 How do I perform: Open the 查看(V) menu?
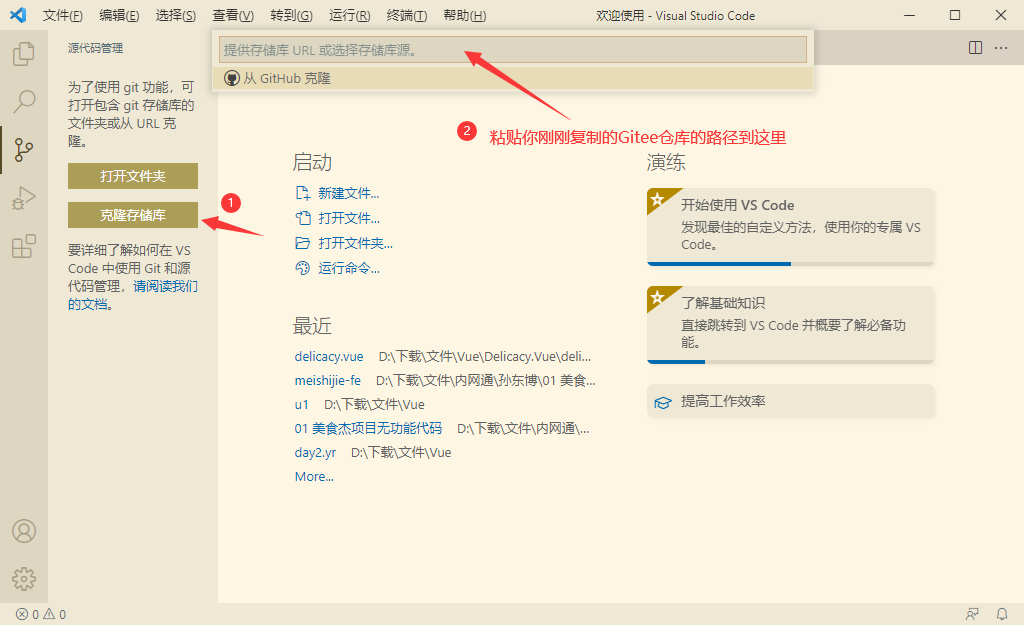point(233,16)
